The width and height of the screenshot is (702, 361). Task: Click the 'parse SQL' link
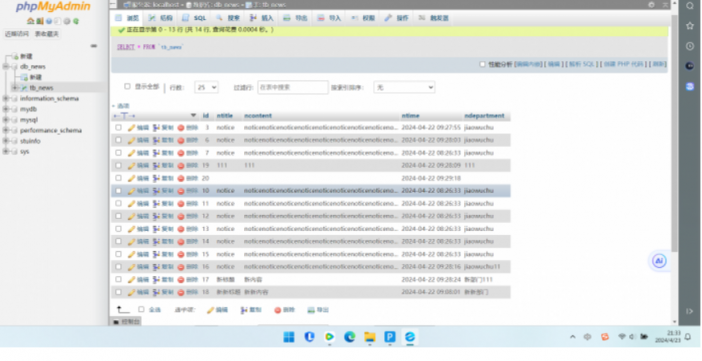582,64
